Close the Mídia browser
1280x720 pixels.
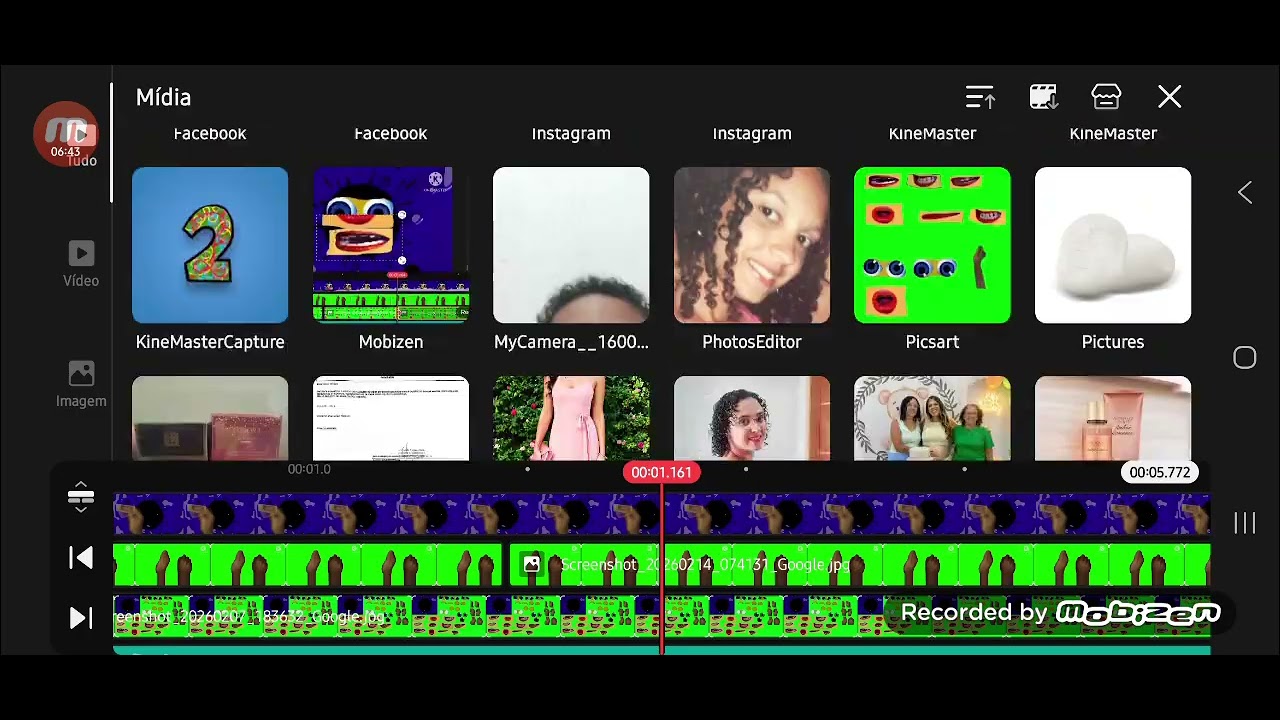[1169, 97]
